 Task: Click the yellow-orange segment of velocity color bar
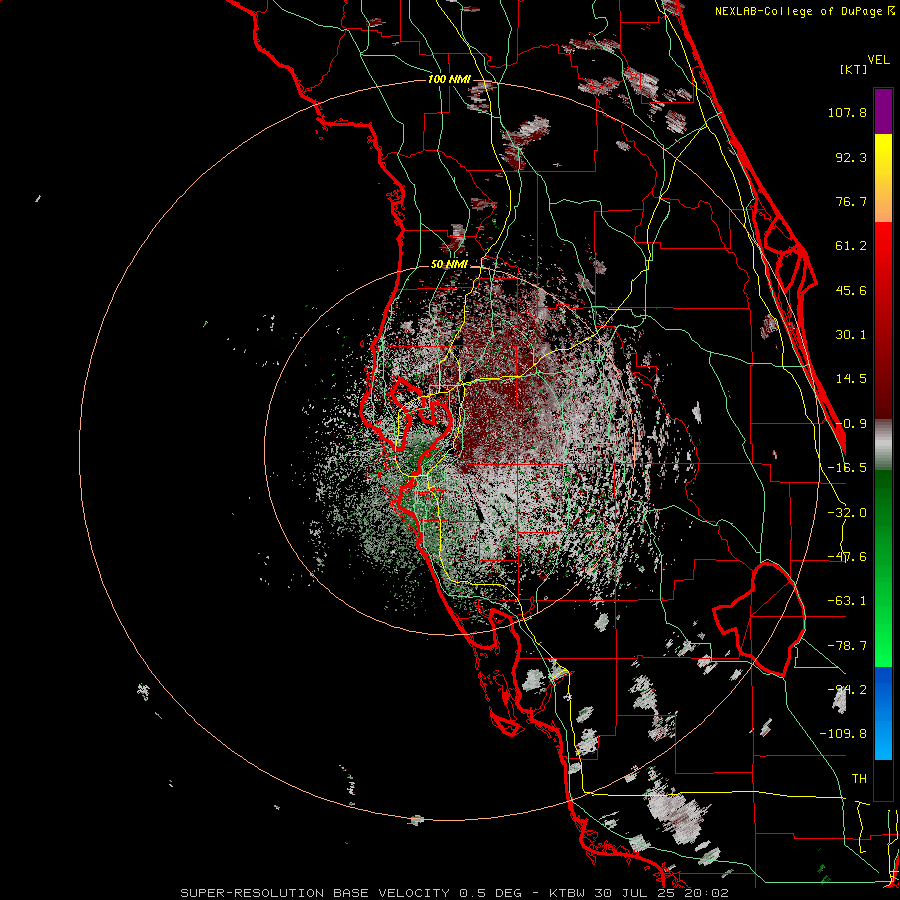[x=883, y=178]
